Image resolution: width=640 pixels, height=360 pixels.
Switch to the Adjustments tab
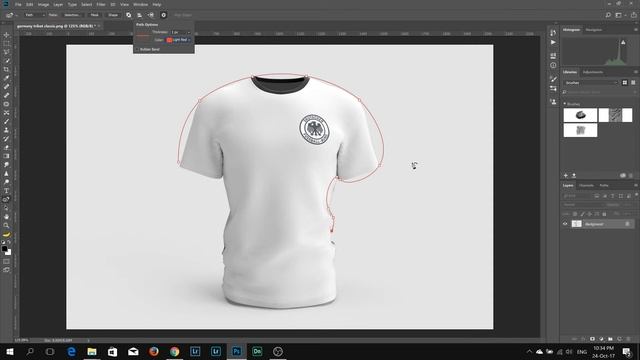point(593,72)
